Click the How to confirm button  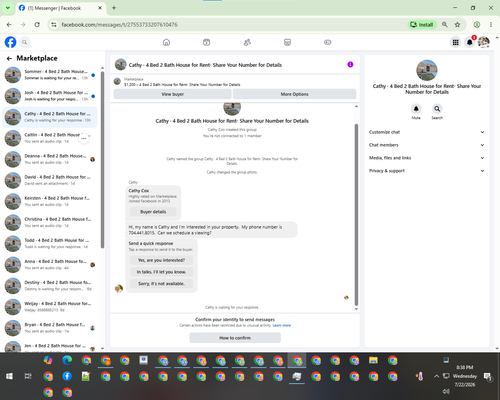235,338
